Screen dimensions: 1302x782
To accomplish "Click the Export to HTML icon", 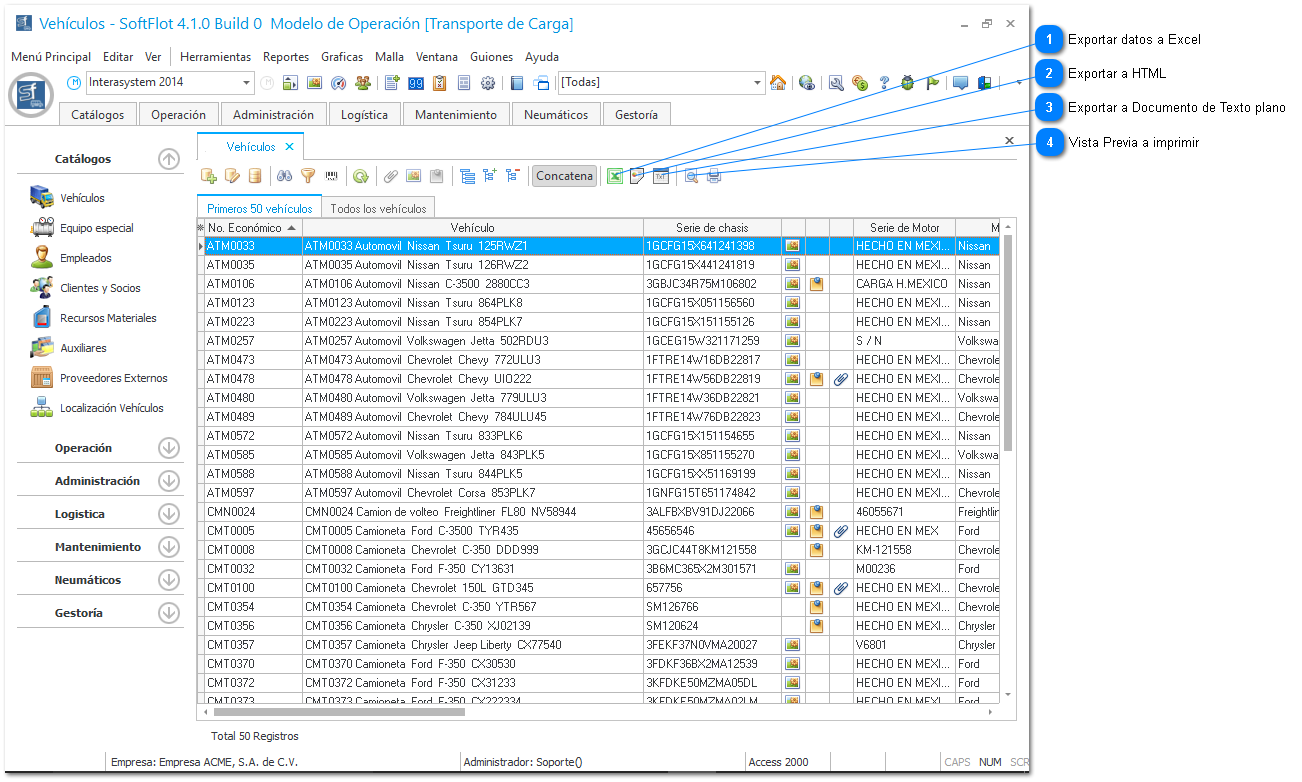I will coord(637,176).
